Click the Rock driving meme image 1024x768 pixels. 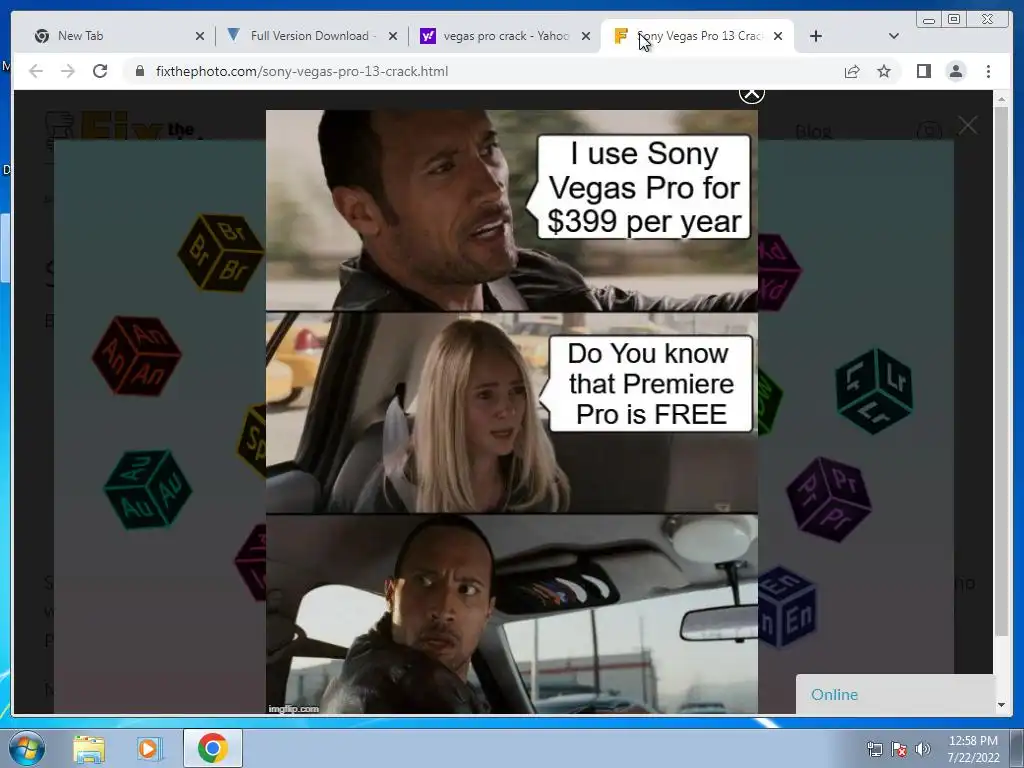point(512,411)
